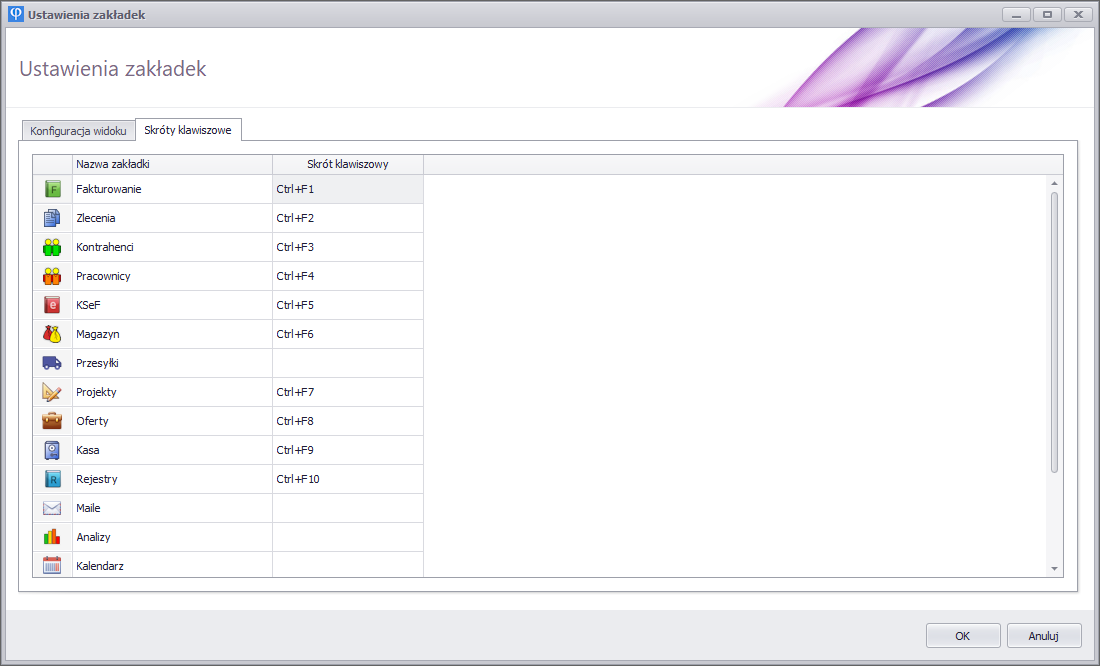1100x666 pixels.
Task: Click the Oferty briefcase icon
Action: click(53, 421)
